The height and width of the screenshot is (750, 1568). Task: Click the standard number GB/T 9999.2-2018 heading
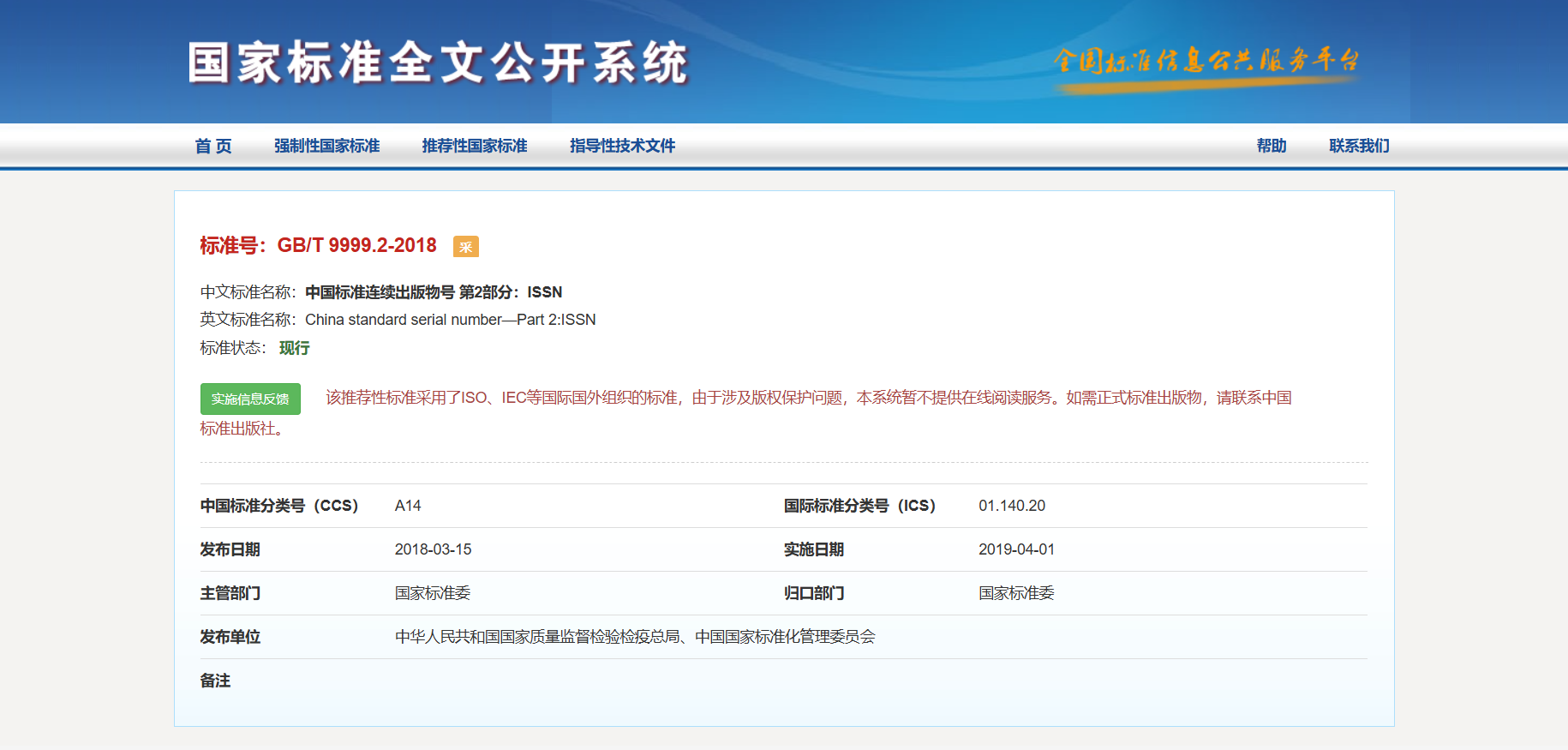[356, 246]
